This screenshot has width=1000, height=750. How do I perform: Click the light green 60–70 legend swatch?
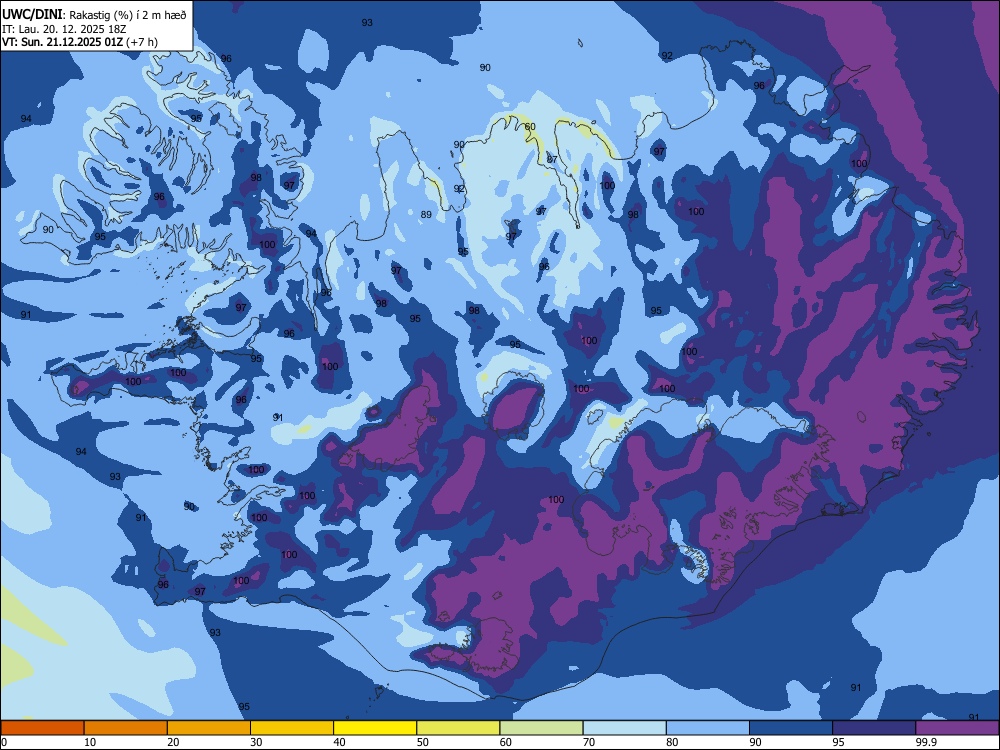541,728
